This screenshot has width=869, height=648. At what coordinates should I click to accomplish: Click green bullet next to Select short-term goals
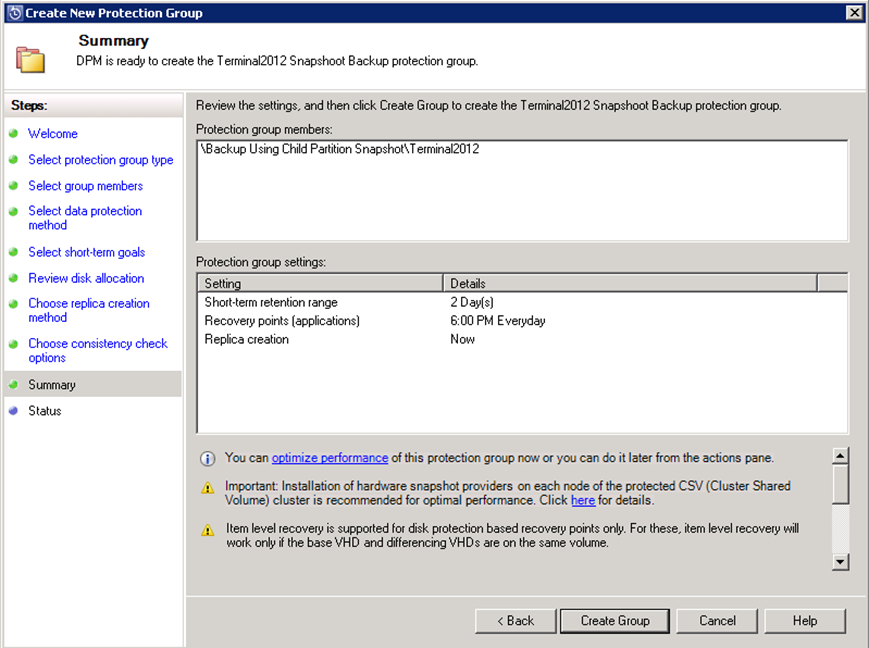tap(14, 252)
